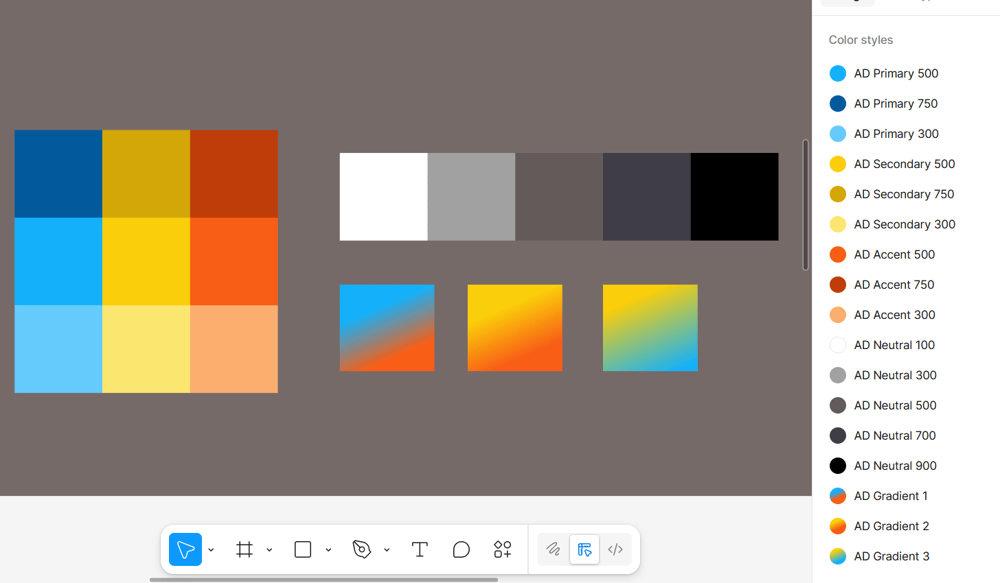The width and height of the screenshot is (1000, 583).
Task: Select the peach canvas square
Action: point(234,349)
